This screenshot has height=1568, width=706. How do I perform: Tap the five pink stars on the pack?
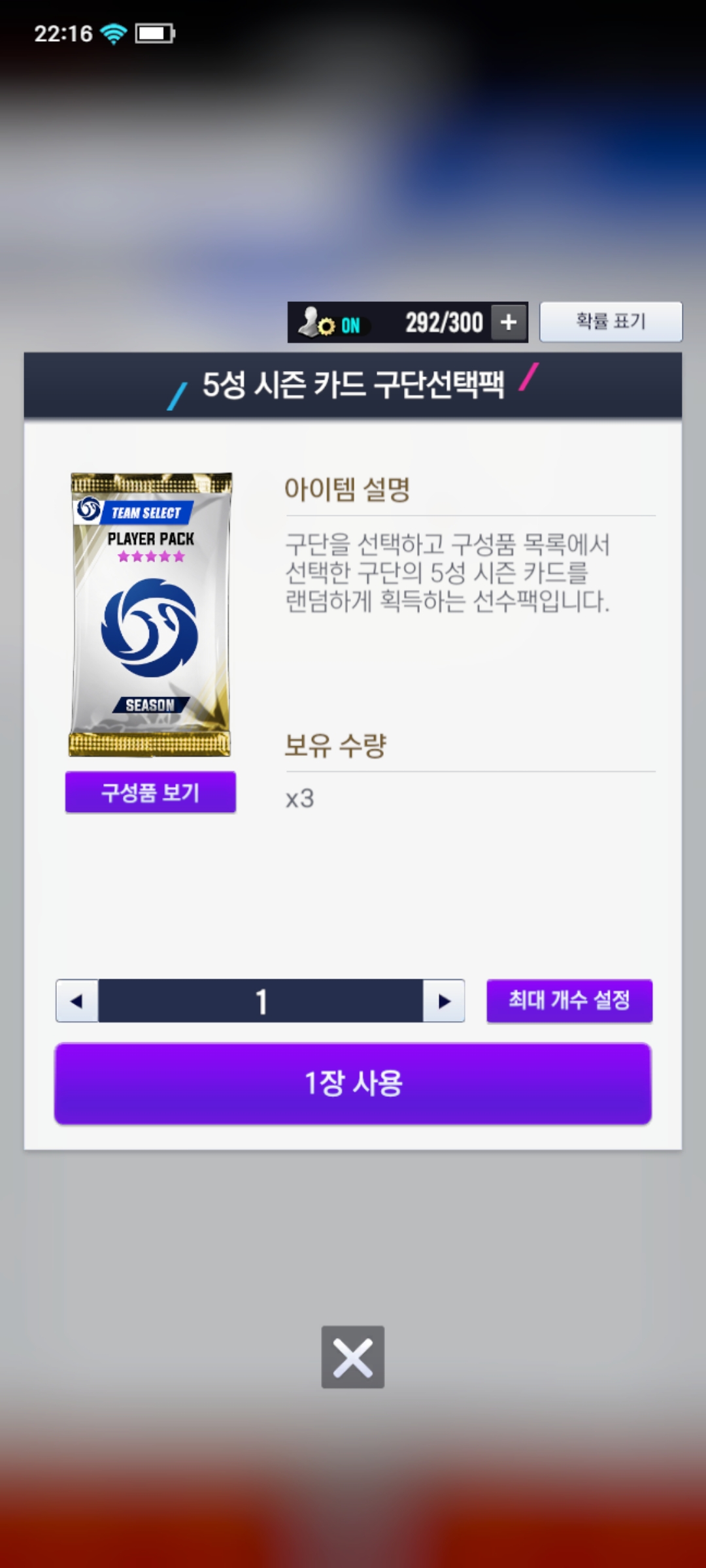[151, 557]
